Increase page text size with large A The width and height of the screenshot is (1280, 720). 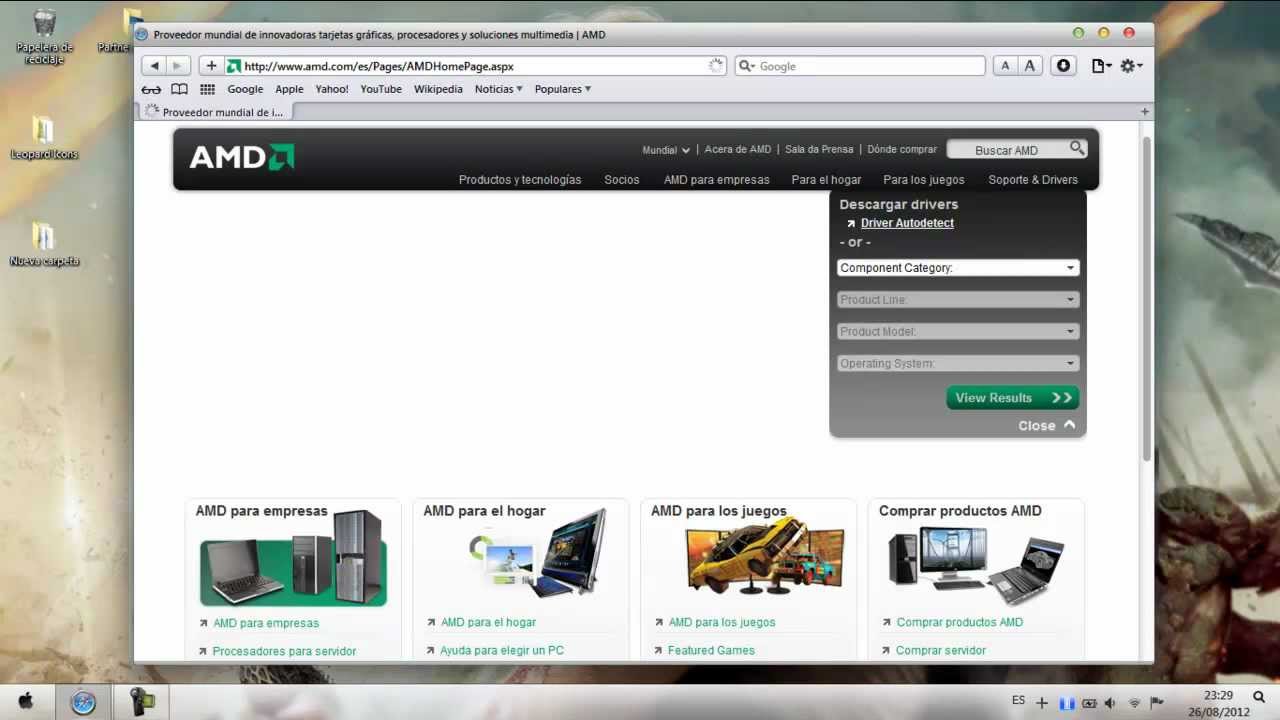1029,66
